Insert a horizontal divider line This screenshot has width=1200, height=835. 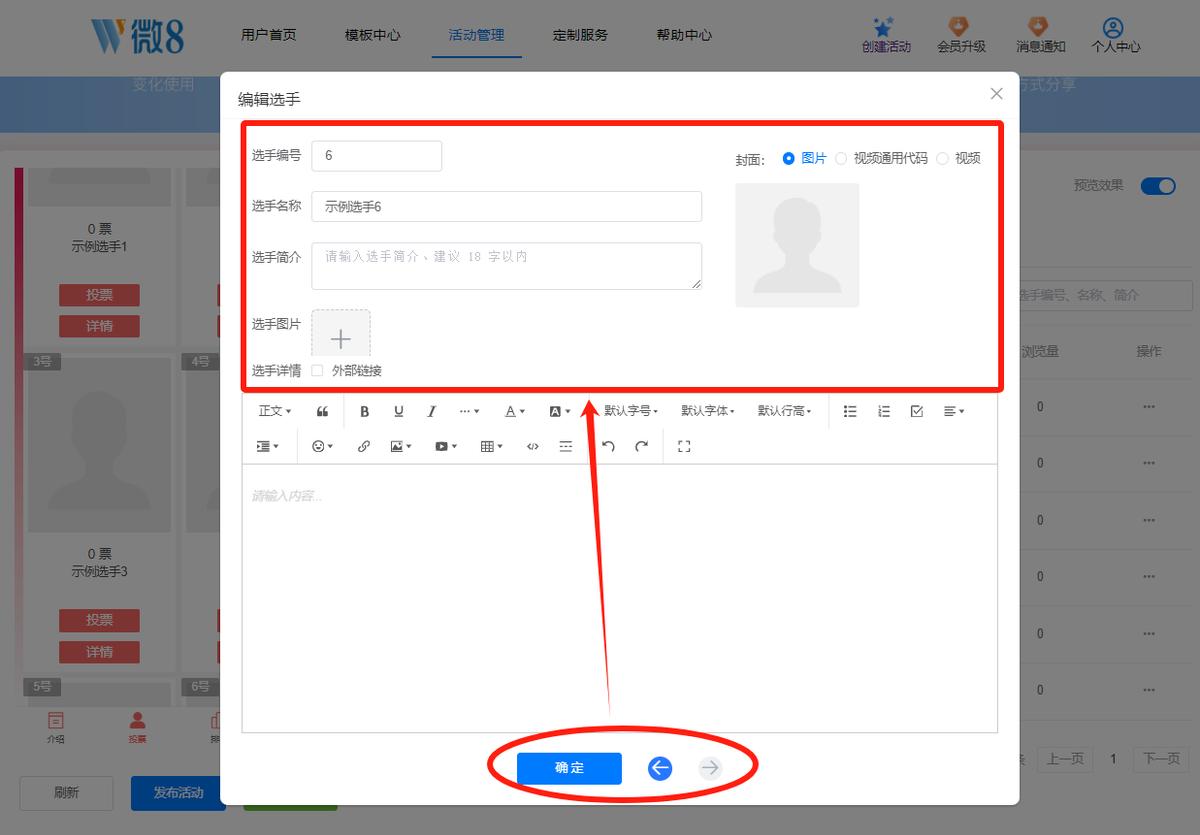coord(566,447)
